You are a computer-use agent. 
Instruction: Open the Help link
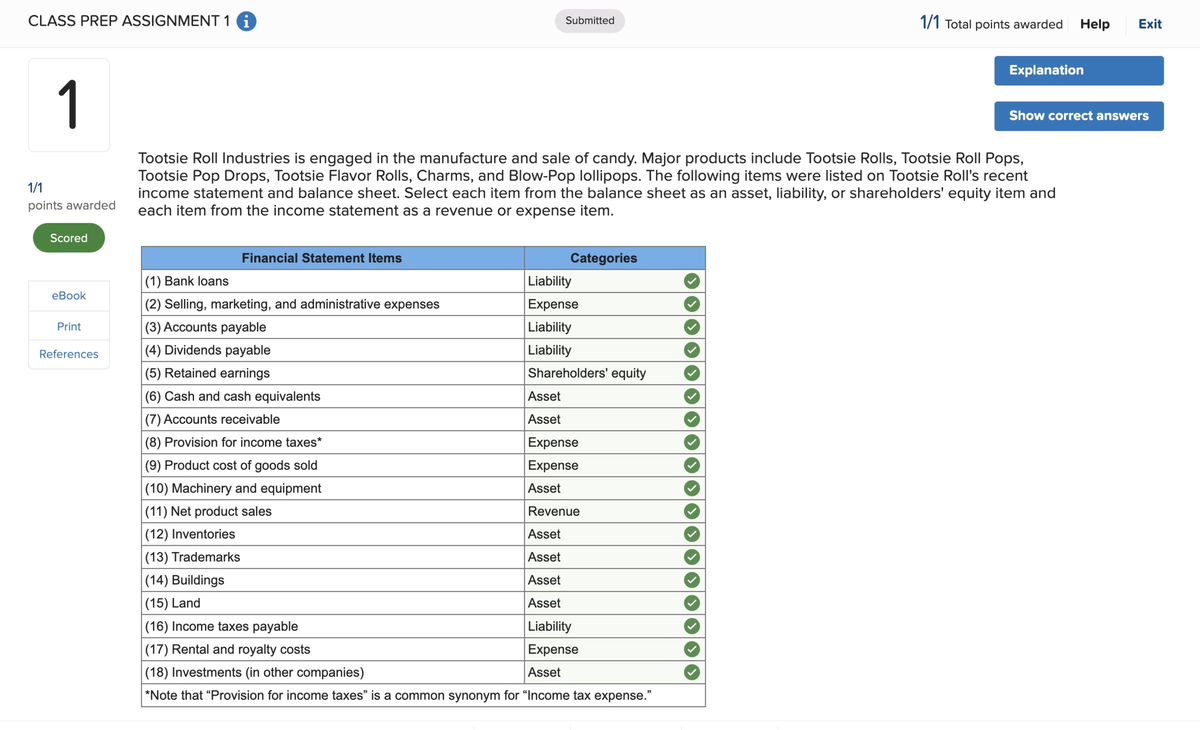pos(1095,24)
